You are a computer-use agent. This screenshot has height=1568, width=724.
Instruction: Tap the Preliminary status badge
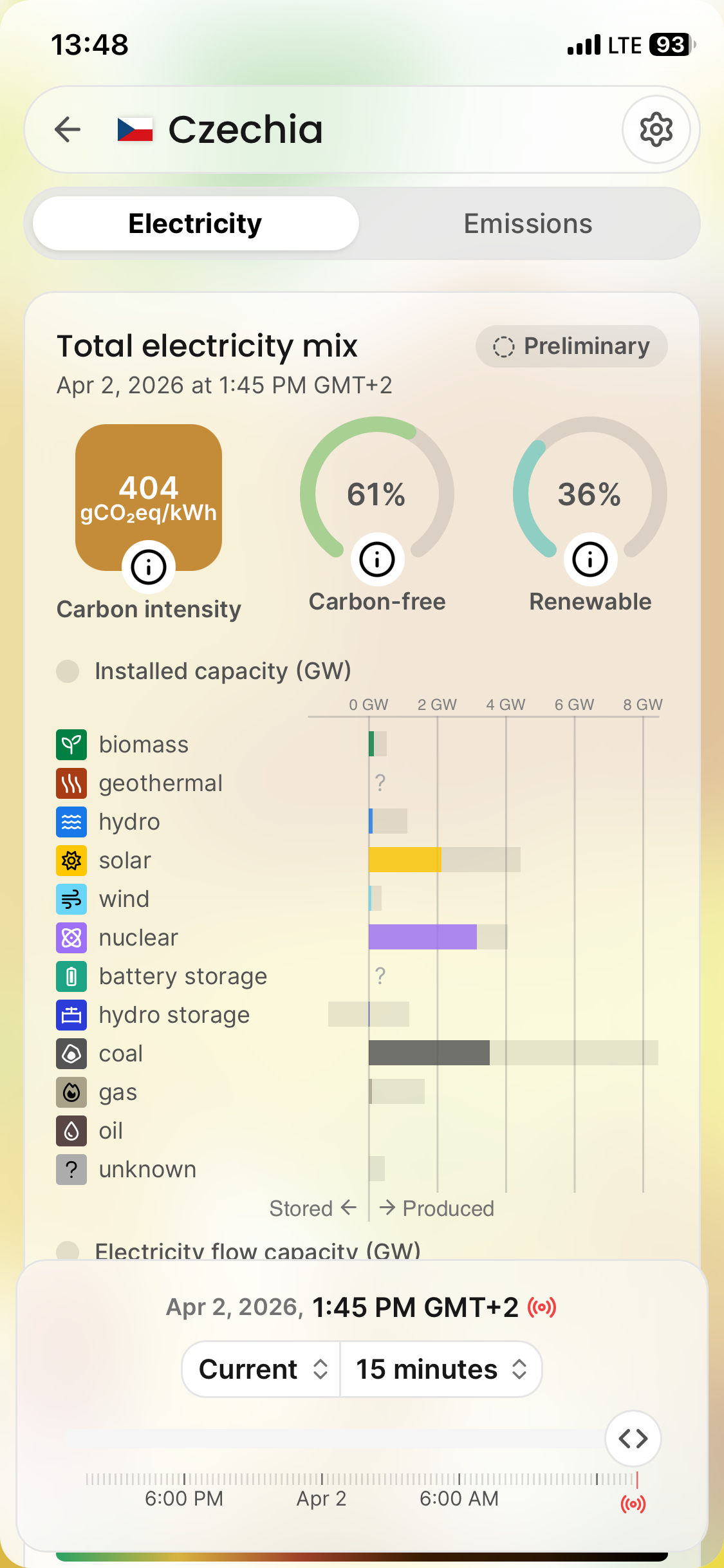(571, 346)
